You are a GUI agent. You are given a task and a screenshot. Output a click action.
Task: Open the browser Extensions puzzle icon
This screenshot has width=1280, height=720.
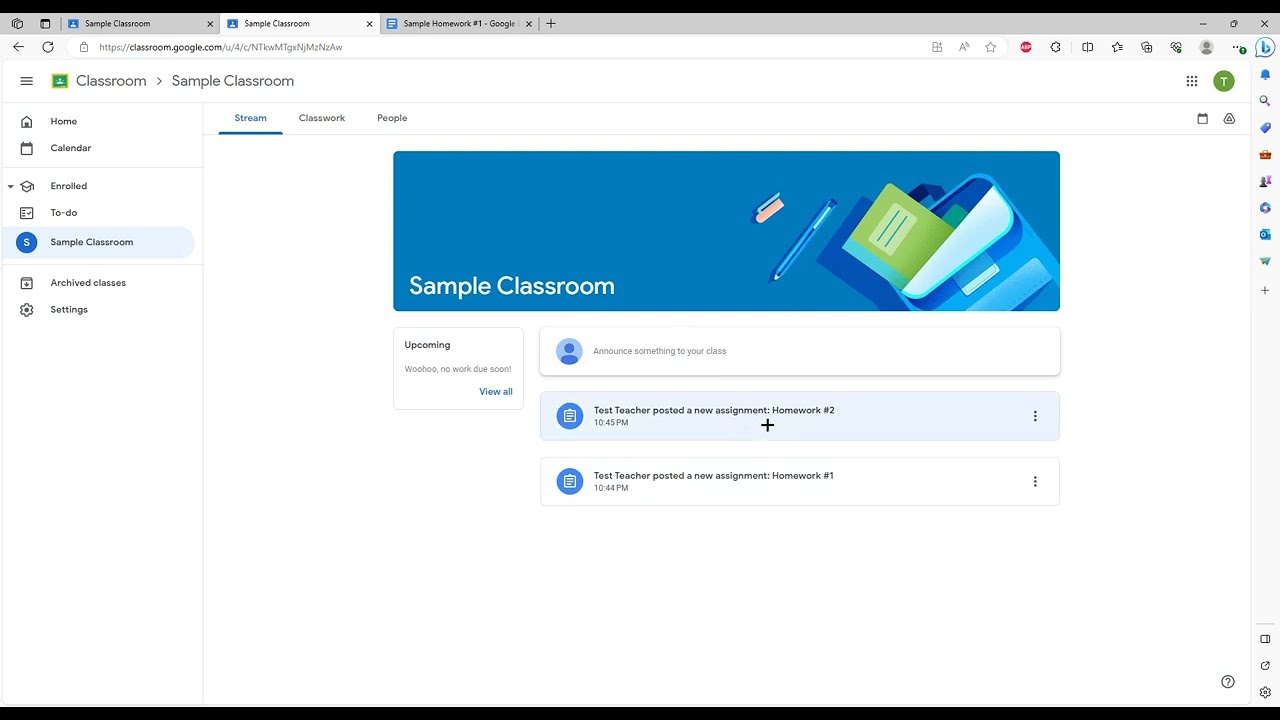(x=1056, y=47)
